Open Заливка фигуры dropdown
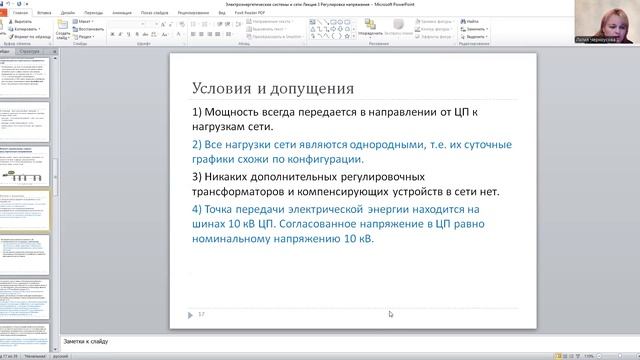The height and width of the screenshot is (360, 640). click(x=435, y=21)
